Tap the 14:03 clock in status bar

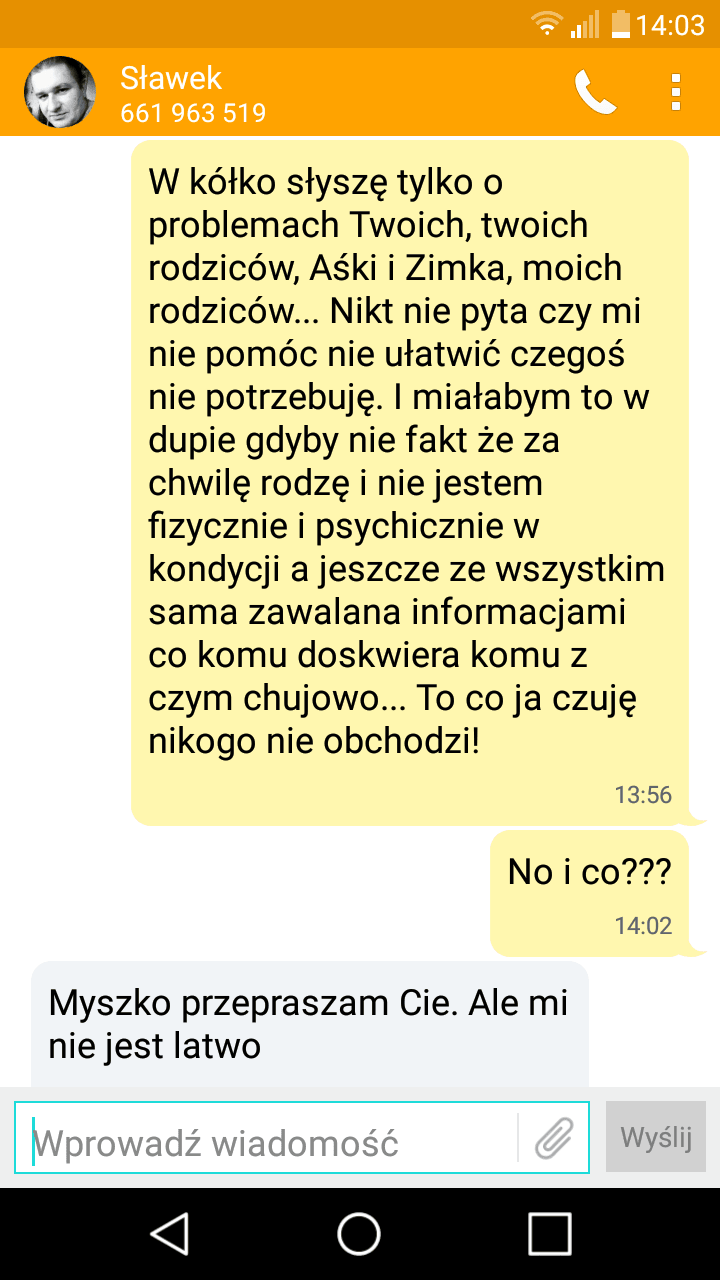tap(671, 25)
